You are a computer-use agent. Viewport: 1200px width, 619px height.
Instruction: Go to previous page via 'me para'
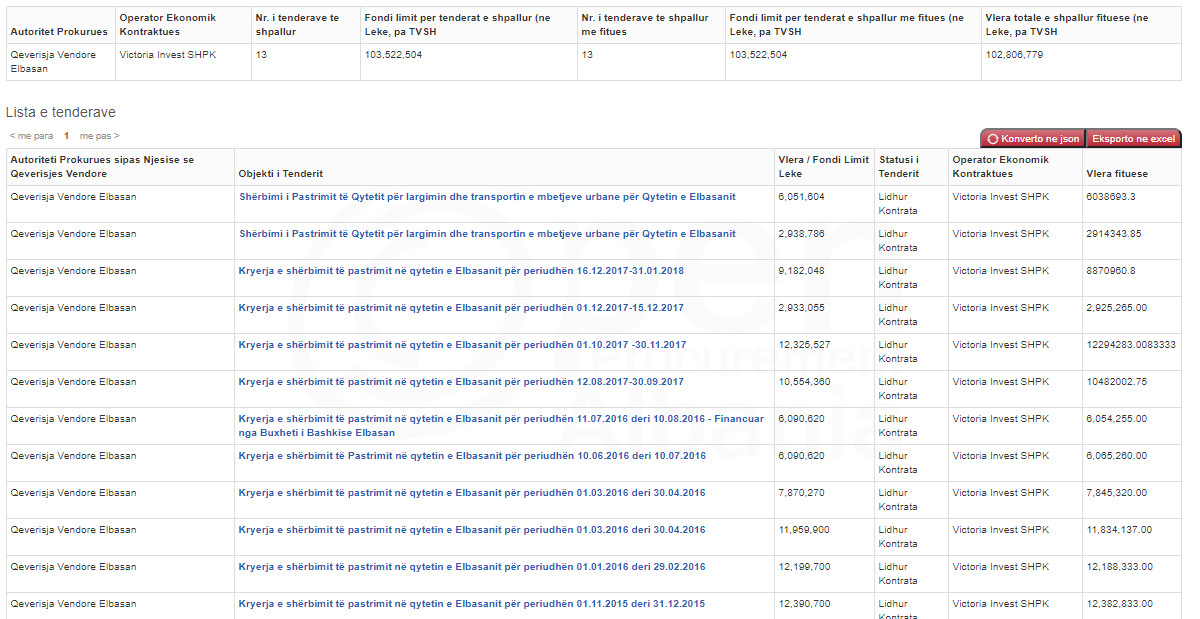(32, 136)
